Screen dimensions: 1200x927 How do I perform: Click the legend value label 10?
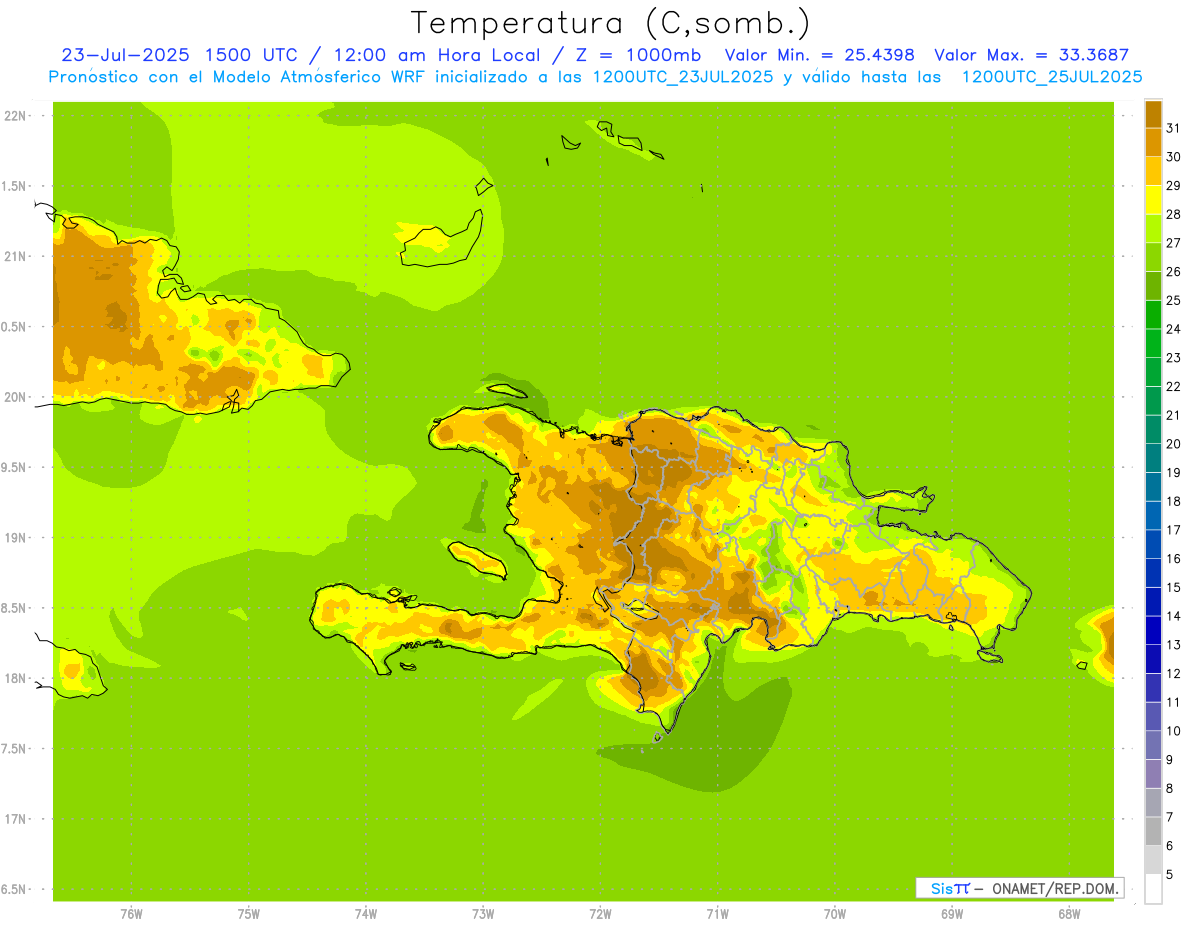point(1173,731)
